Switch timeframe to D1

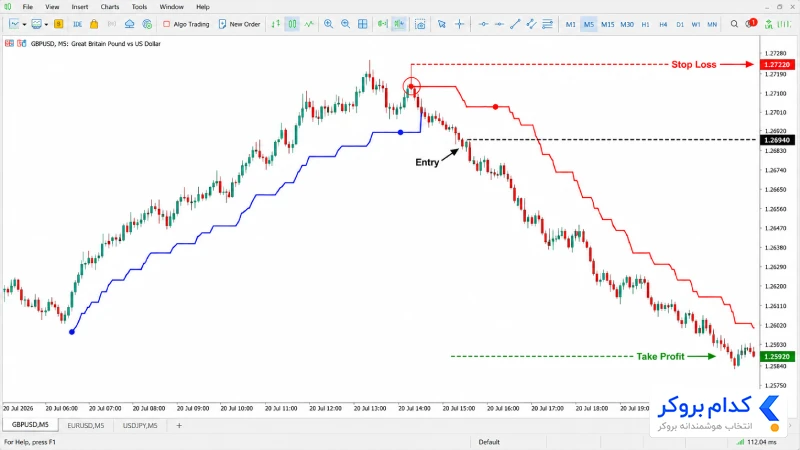680,24
